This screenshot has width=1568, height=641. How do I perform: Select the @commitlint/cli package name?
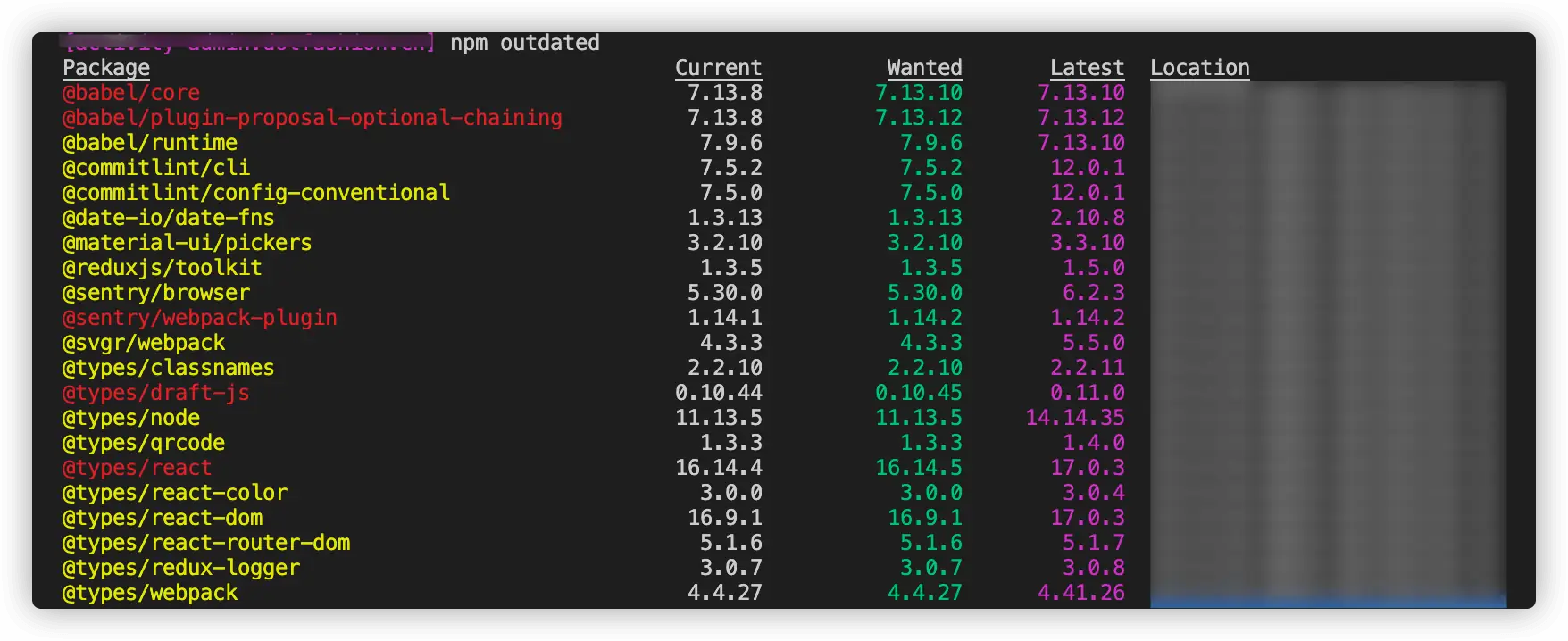pos(156,168)
